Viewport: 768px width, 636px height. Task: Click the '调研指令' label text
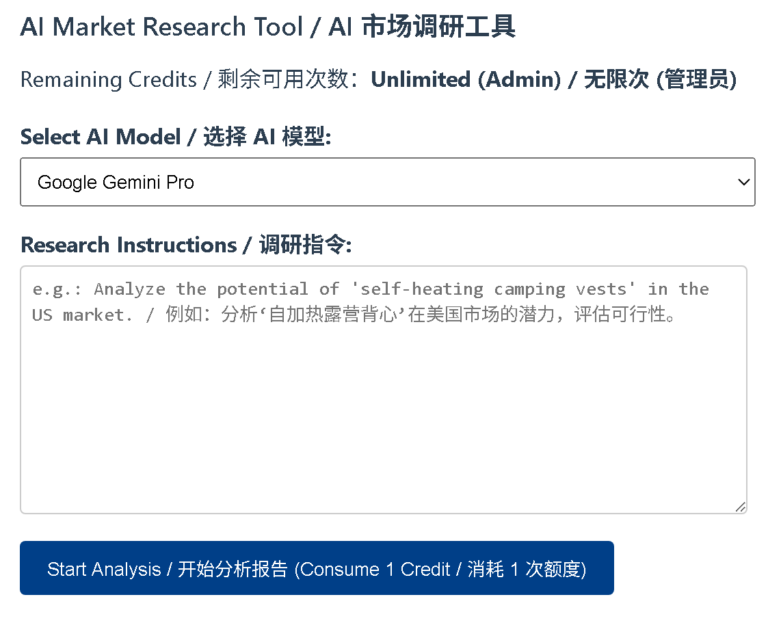[305, 245]
